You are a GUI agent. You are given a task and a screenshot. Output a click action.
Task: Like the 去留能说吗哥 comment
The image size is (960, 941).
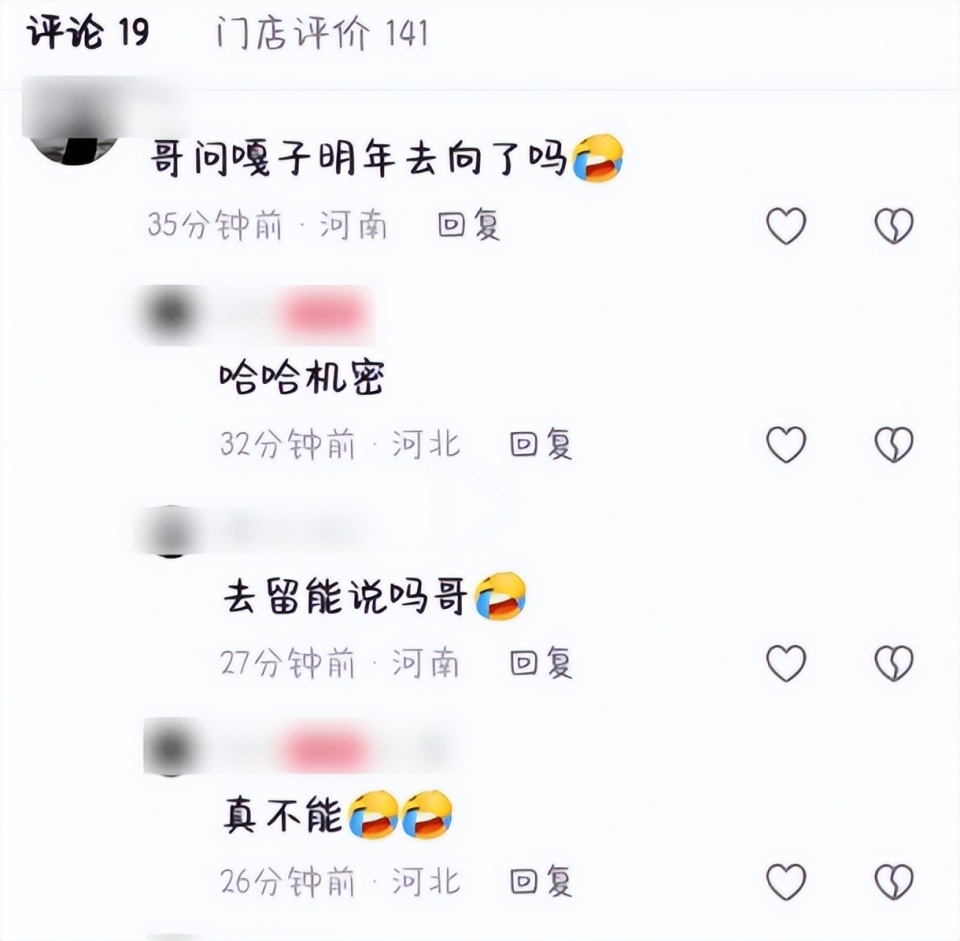[786, 662]
